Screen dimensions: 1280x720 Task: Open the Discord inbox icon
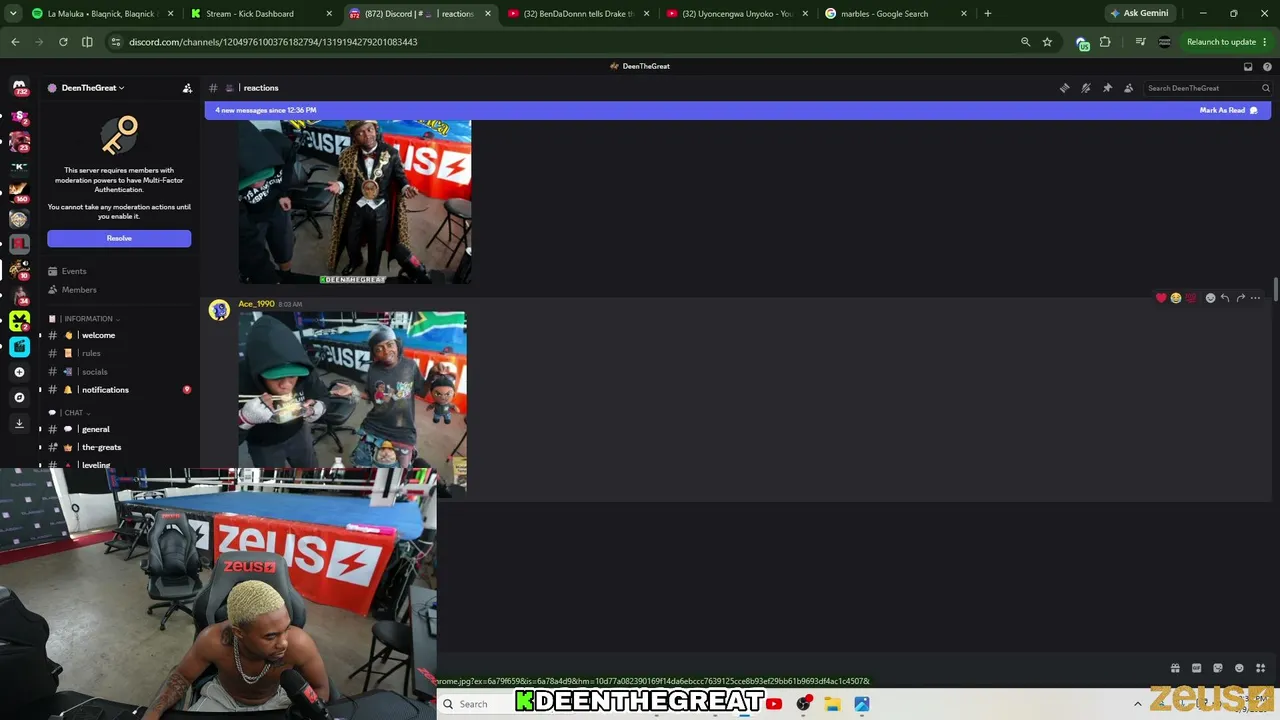tap(1248, 67)
